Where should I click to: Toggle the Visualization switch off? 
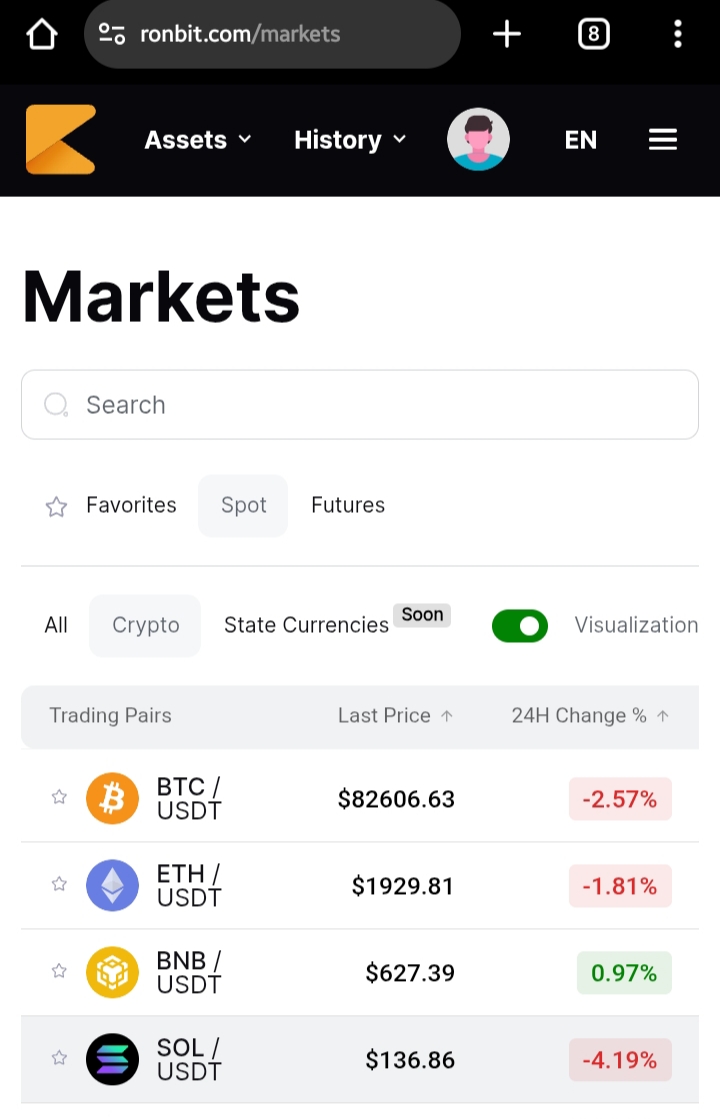(519, 626)
